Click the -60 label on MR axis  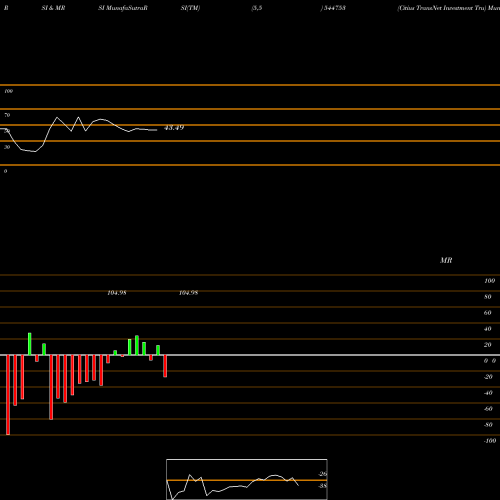(488, 409)
